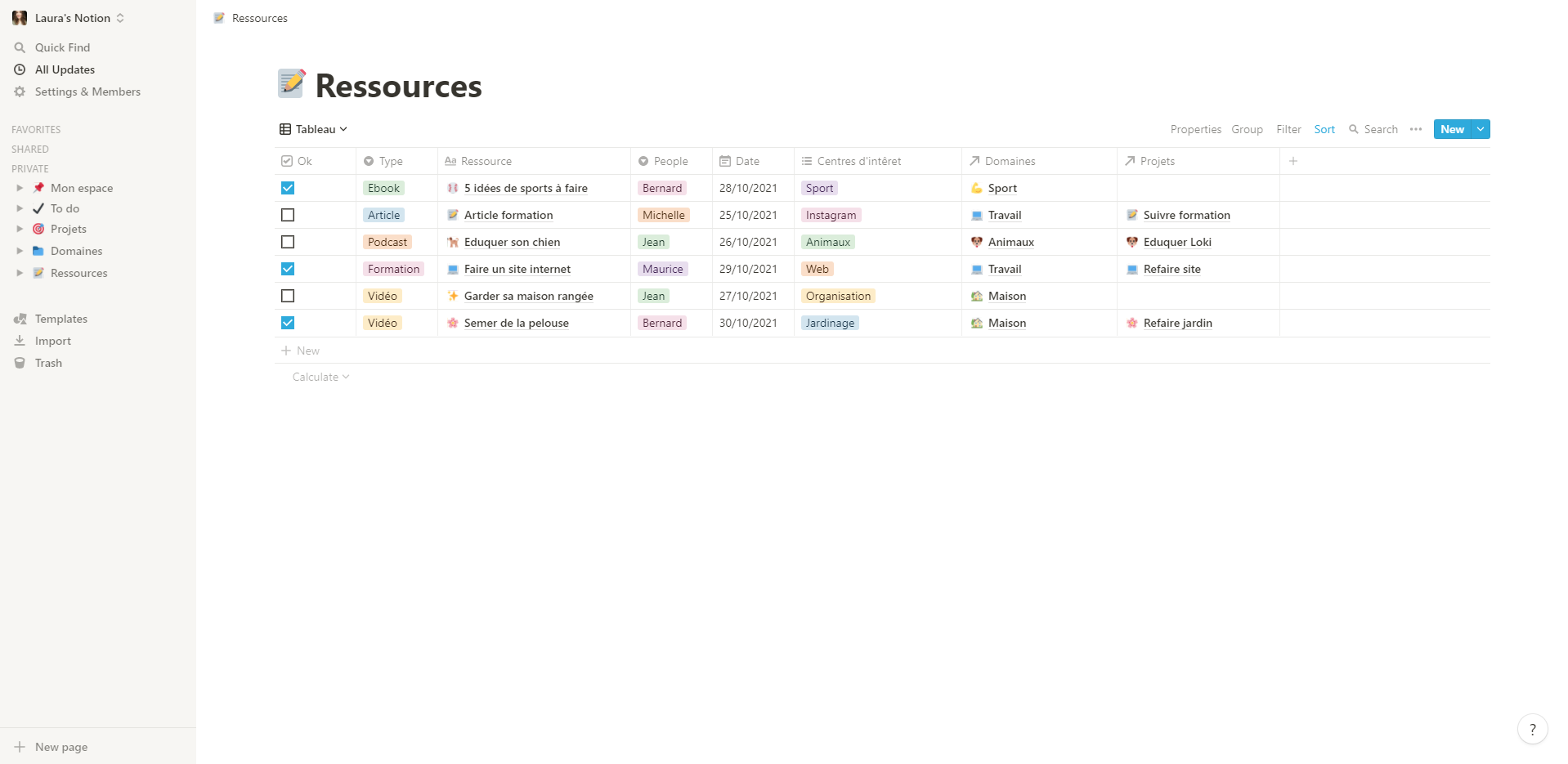Click the help question mark button
Screen dimensions: 1568x764
1532,730
